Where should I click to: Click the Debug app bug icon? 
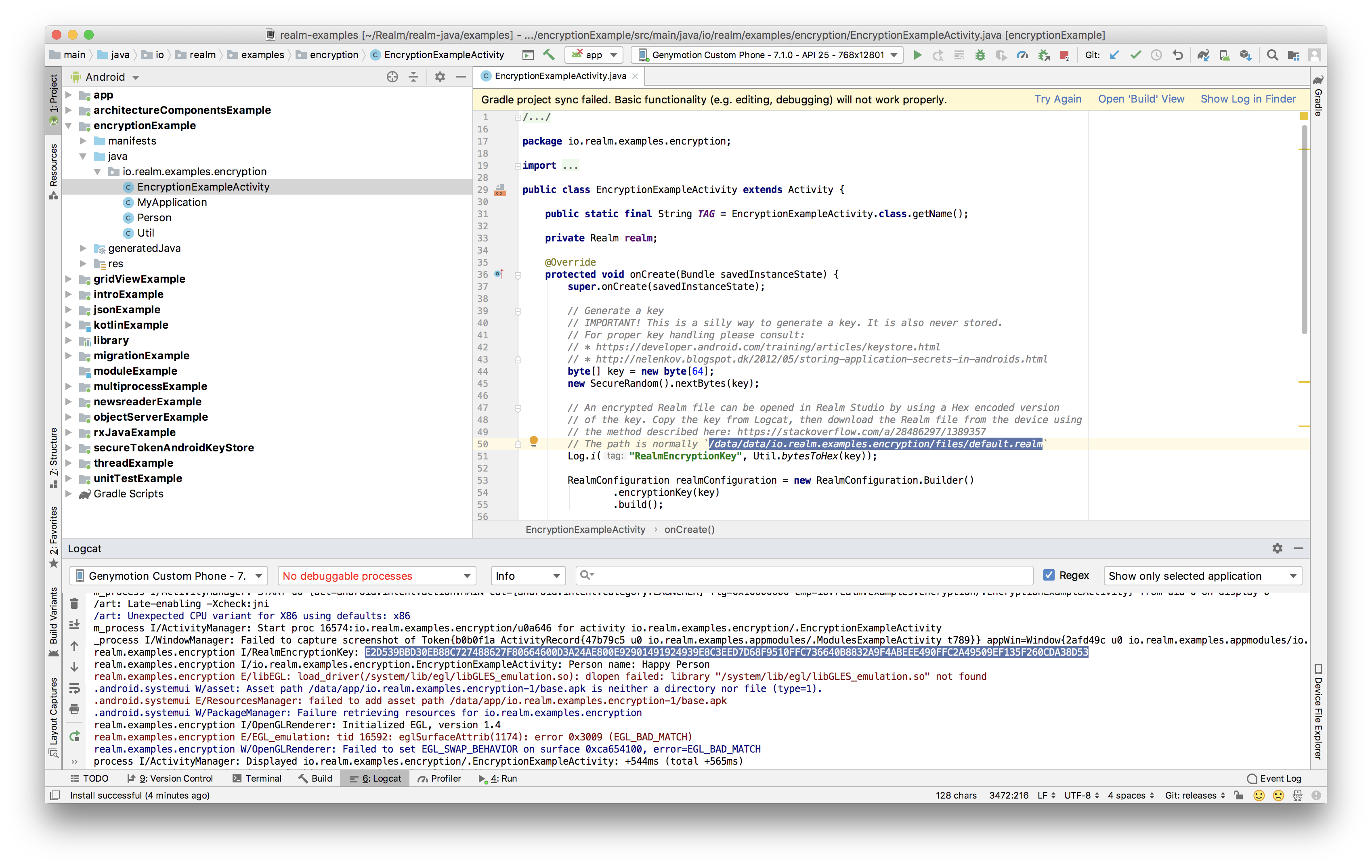pos(980,55)
